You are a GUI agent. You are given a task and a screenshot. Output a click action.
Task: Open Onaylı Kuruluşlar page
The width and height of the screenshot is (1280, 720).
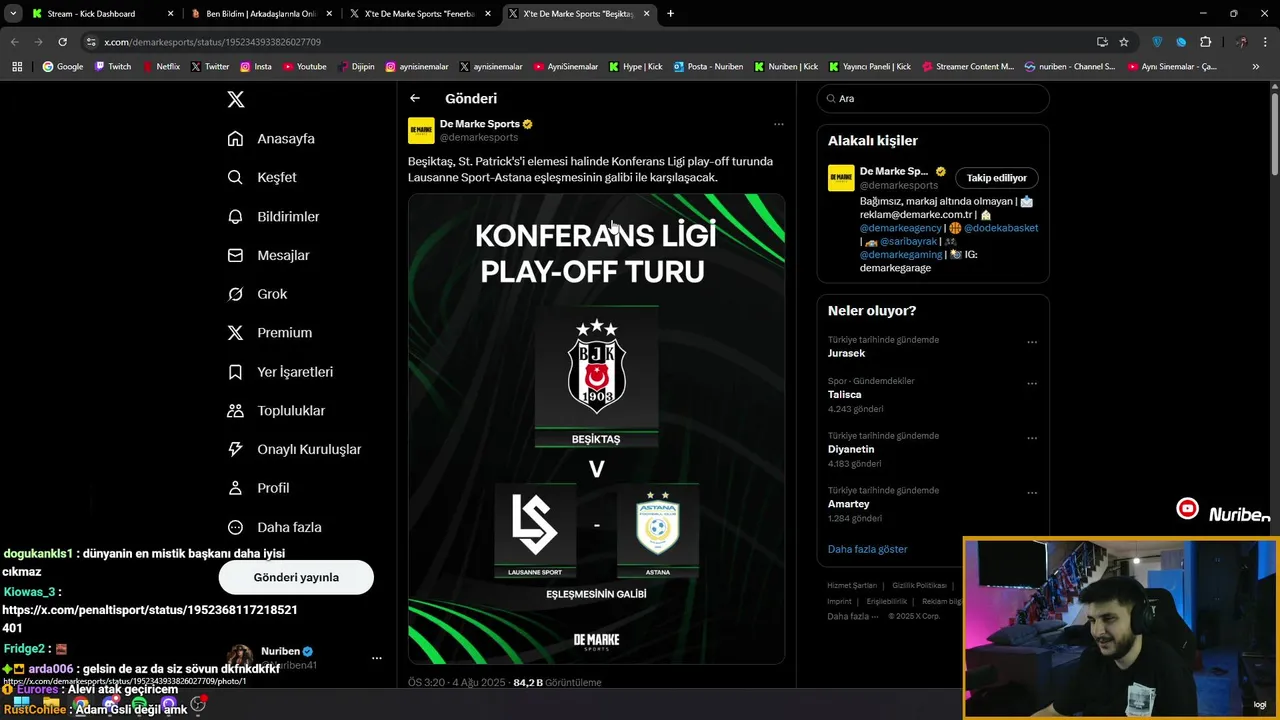click(295, 449)
